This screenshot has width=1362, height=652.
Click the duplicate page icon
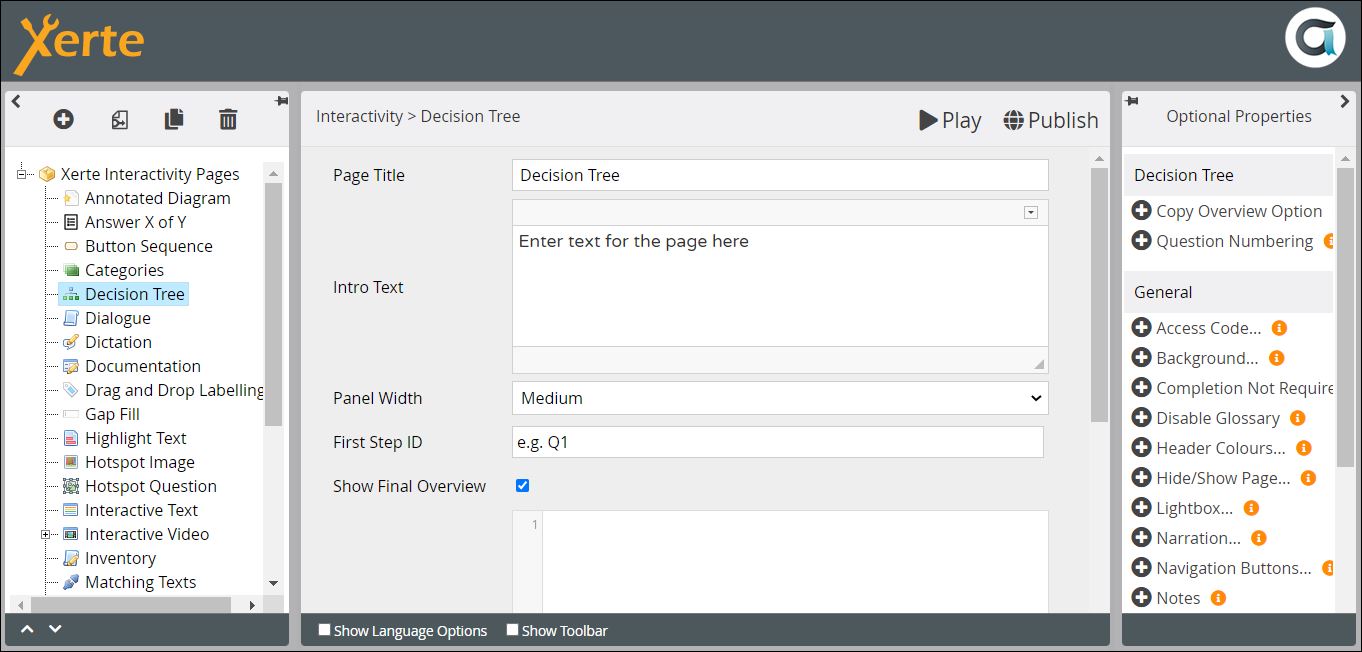[174, 120]
